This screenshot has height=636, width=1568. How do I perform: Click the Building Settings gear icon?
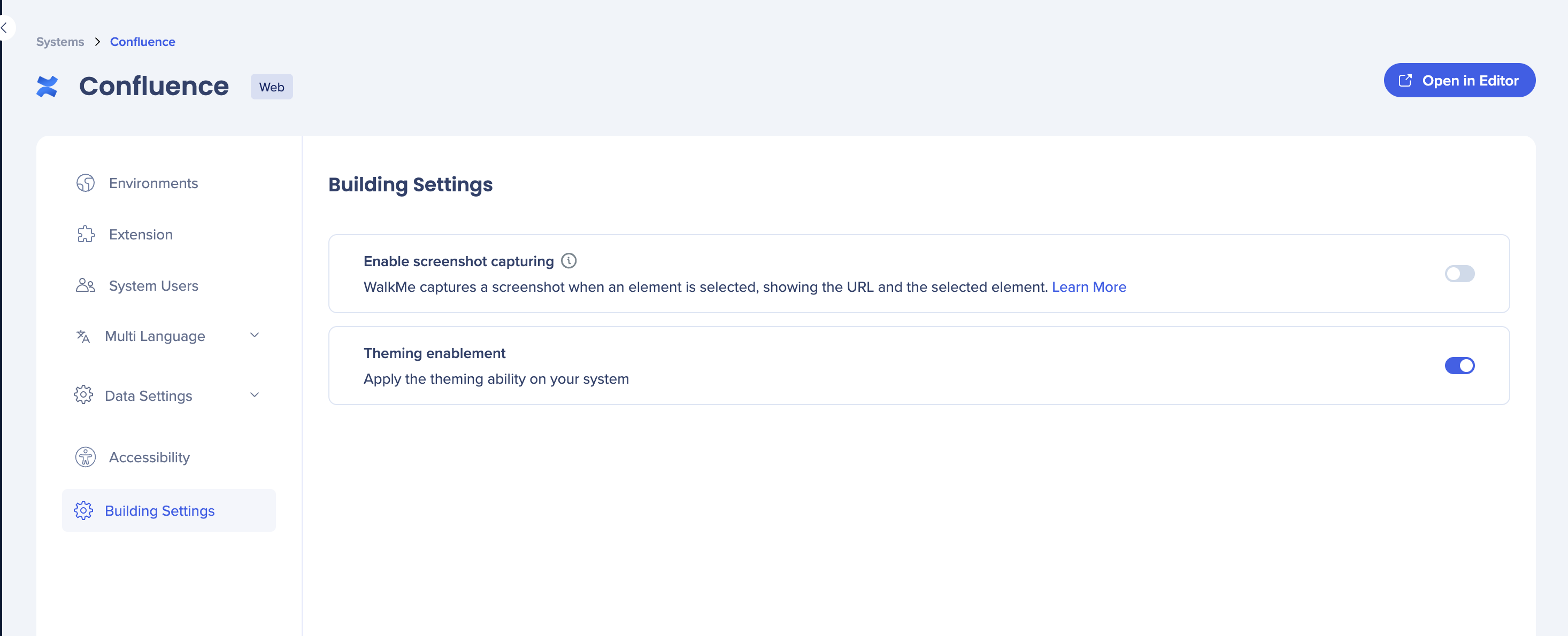click(83, 510)
